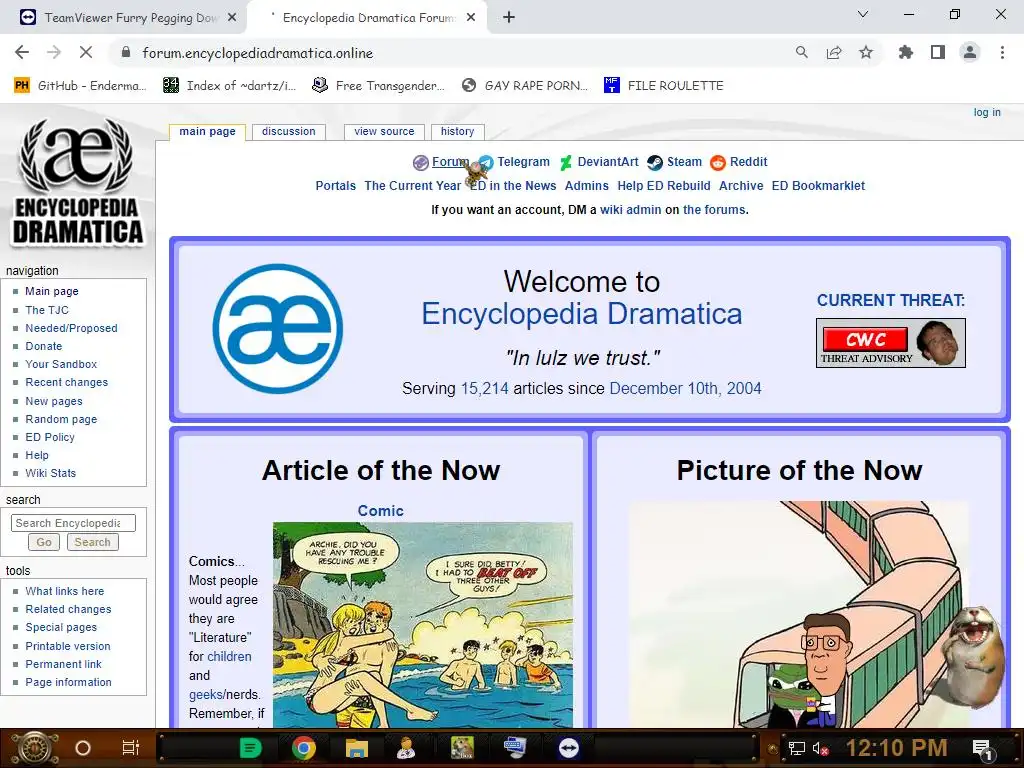Expand tab search chevron
Screen dimensions: 1024x768
[x=863, y=14]
